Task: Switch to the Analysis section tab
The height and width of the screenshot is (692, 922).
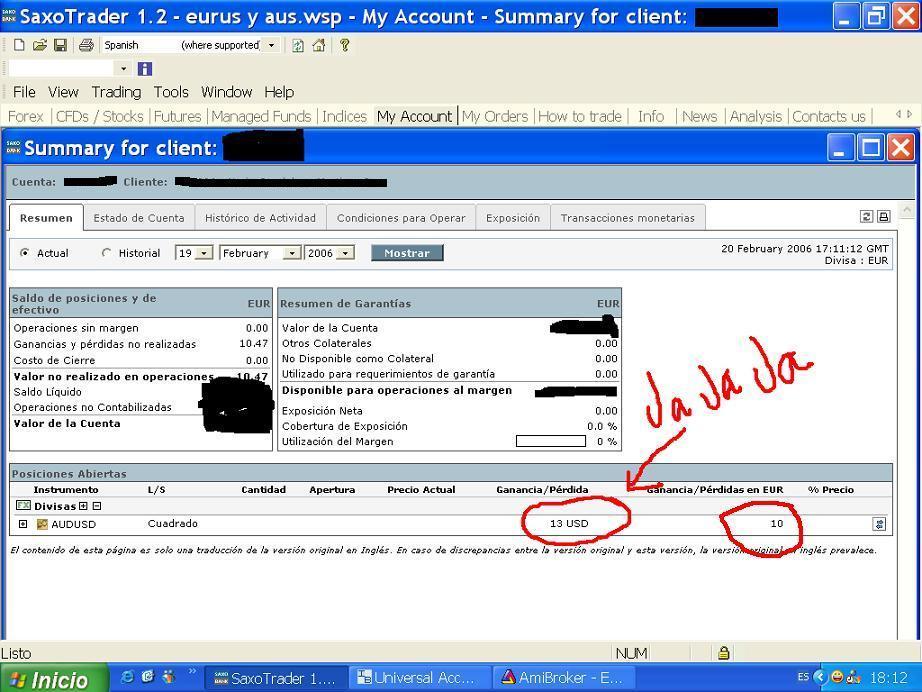Action: click(x=756, y=116)
